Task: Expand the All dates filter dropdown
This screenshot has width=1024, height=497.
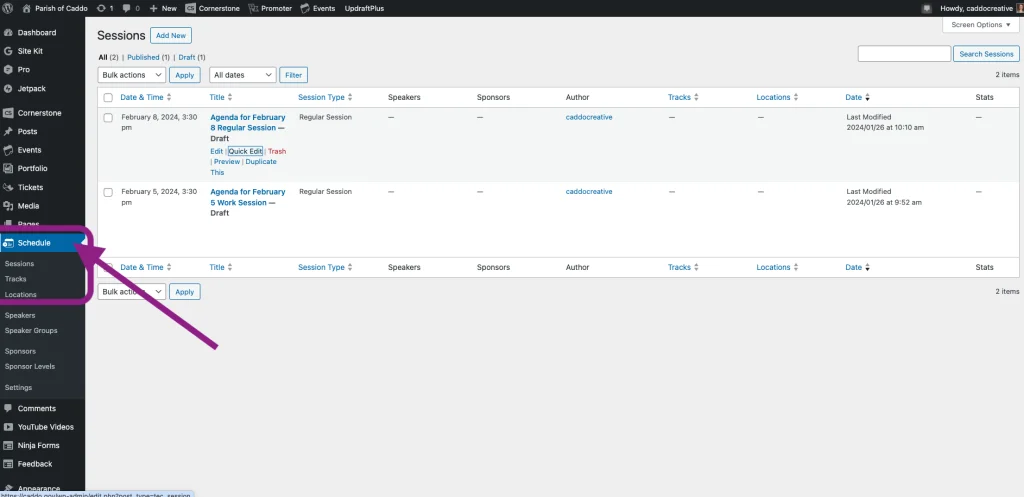Action: 242,75
